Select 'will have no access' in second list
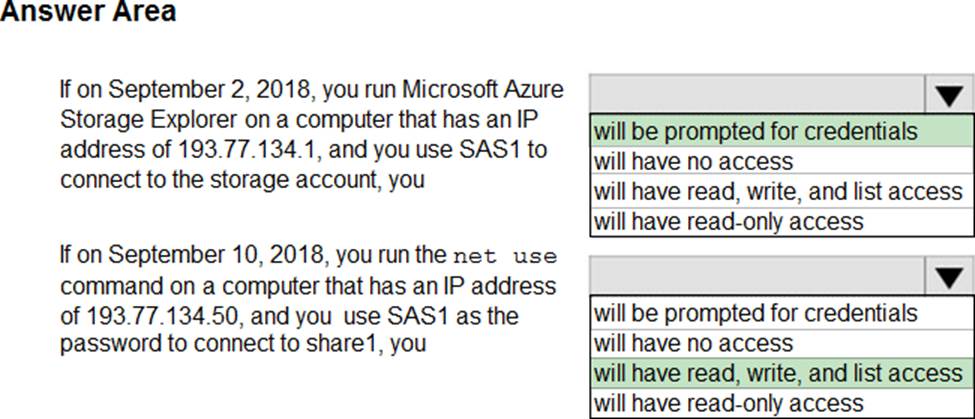Image resolution: width=975 pixels, height=419 pixels. pos(782,343)
